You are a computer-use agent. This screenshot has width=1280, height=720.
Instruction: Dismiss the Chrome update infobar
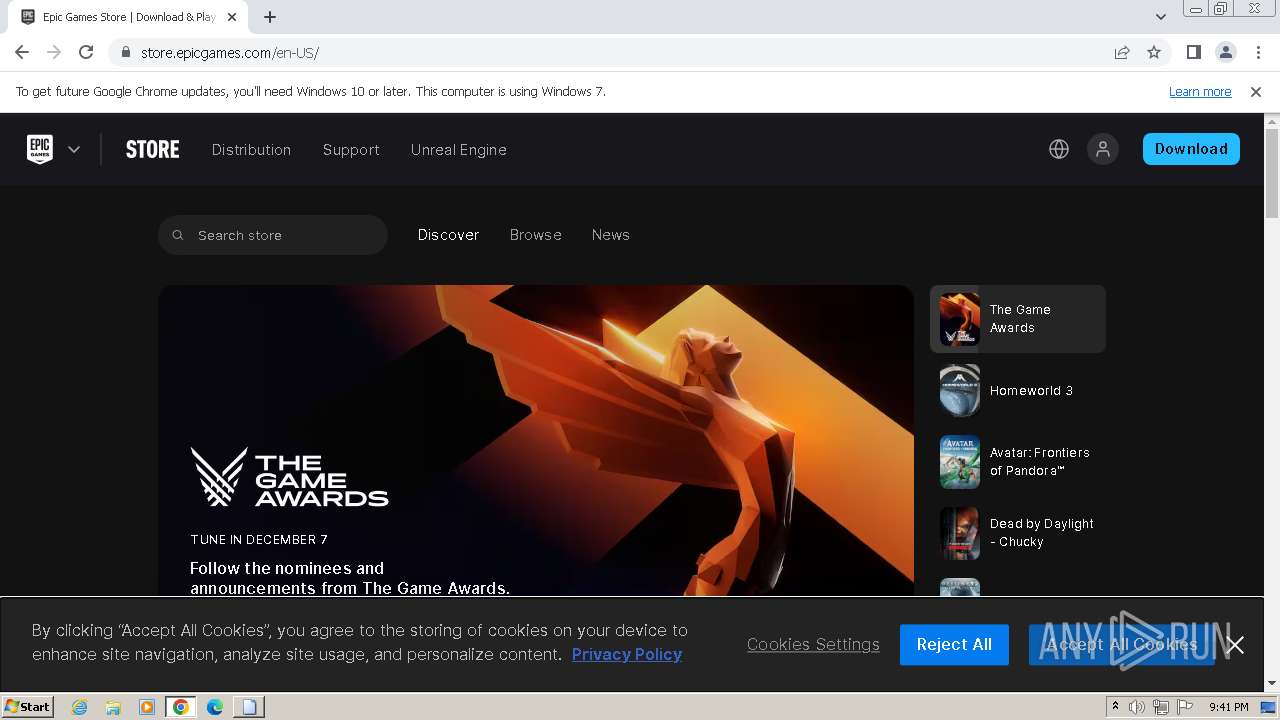pyautogui.click(x=1256, y=92)
